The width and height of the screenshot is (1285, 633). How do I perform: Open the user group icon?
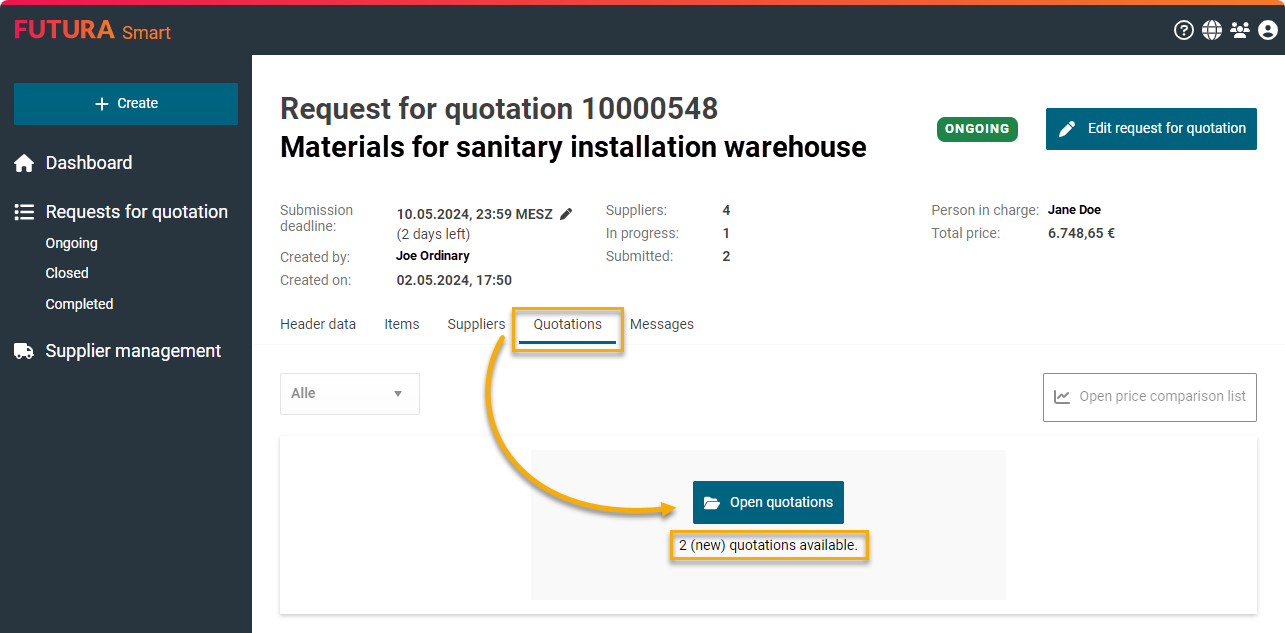click(1240, 30)
